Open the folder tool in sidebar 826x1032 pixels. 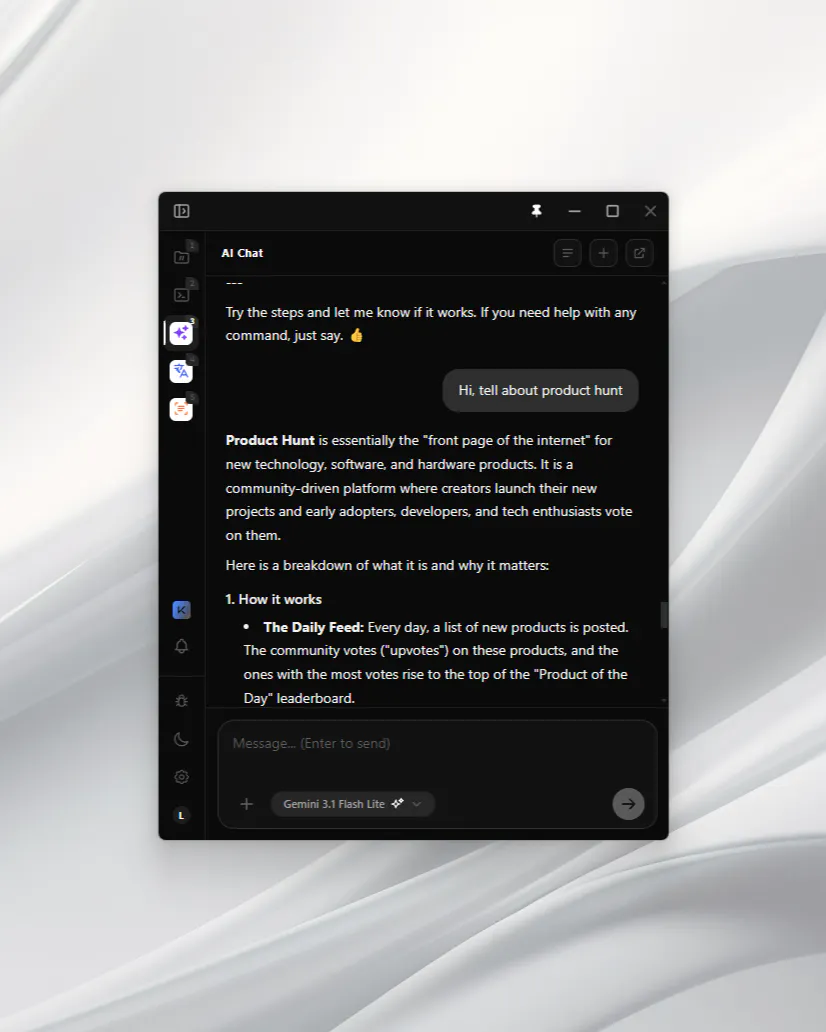182,257
